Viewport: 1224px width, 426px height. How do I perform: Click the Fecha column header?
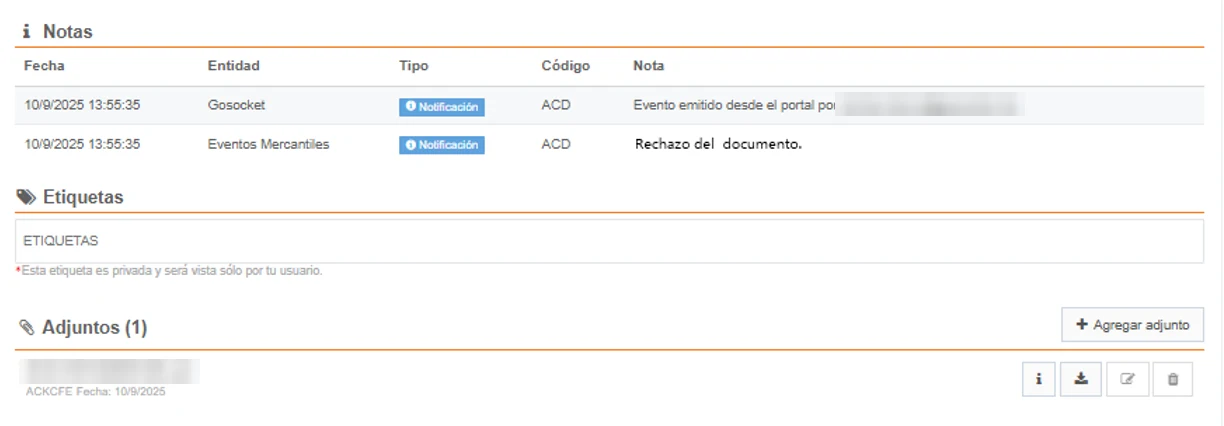point(44,66)
